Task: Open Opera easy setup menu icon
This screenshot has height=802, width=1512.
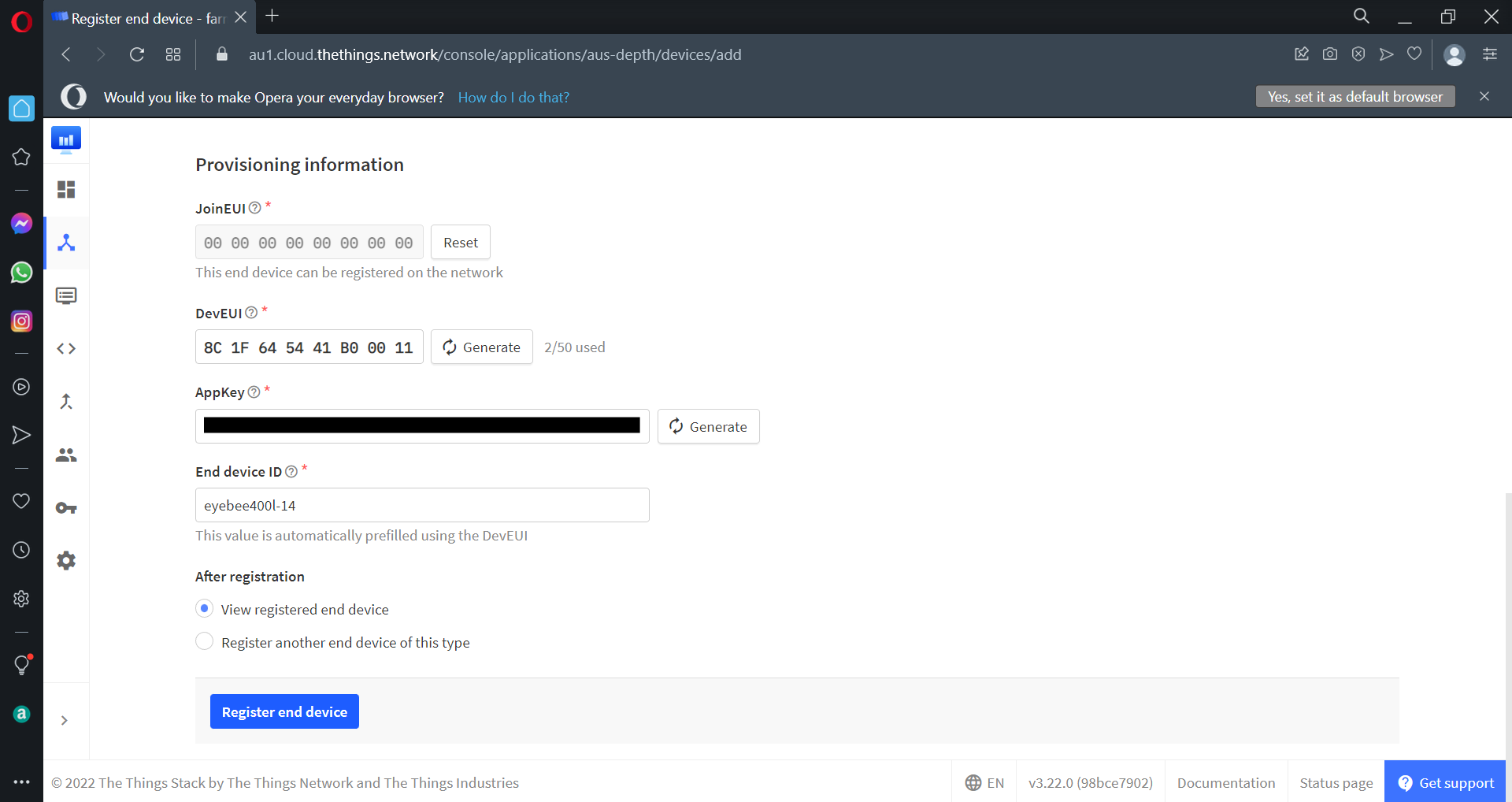Action: coord(1490,54)
